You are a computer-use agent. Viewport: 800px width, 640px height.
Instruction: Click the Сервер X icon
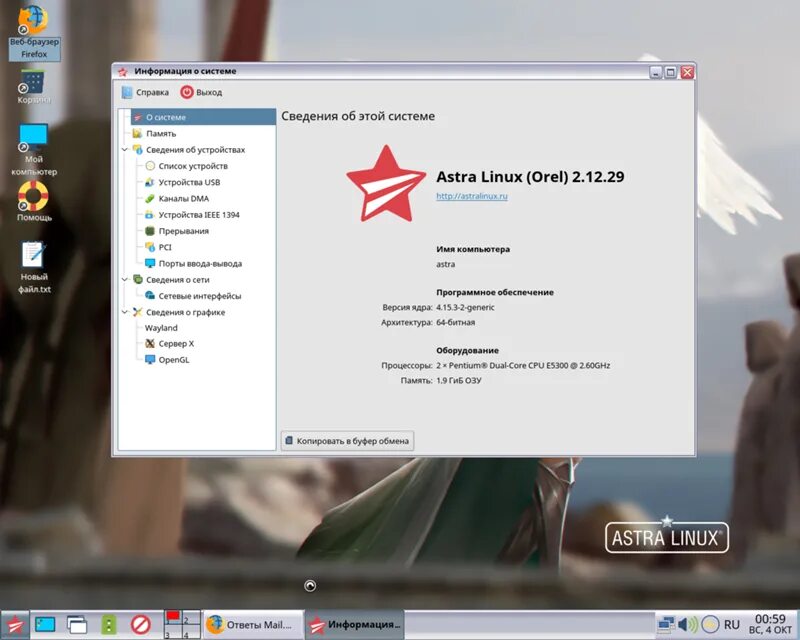click(150, 343)
